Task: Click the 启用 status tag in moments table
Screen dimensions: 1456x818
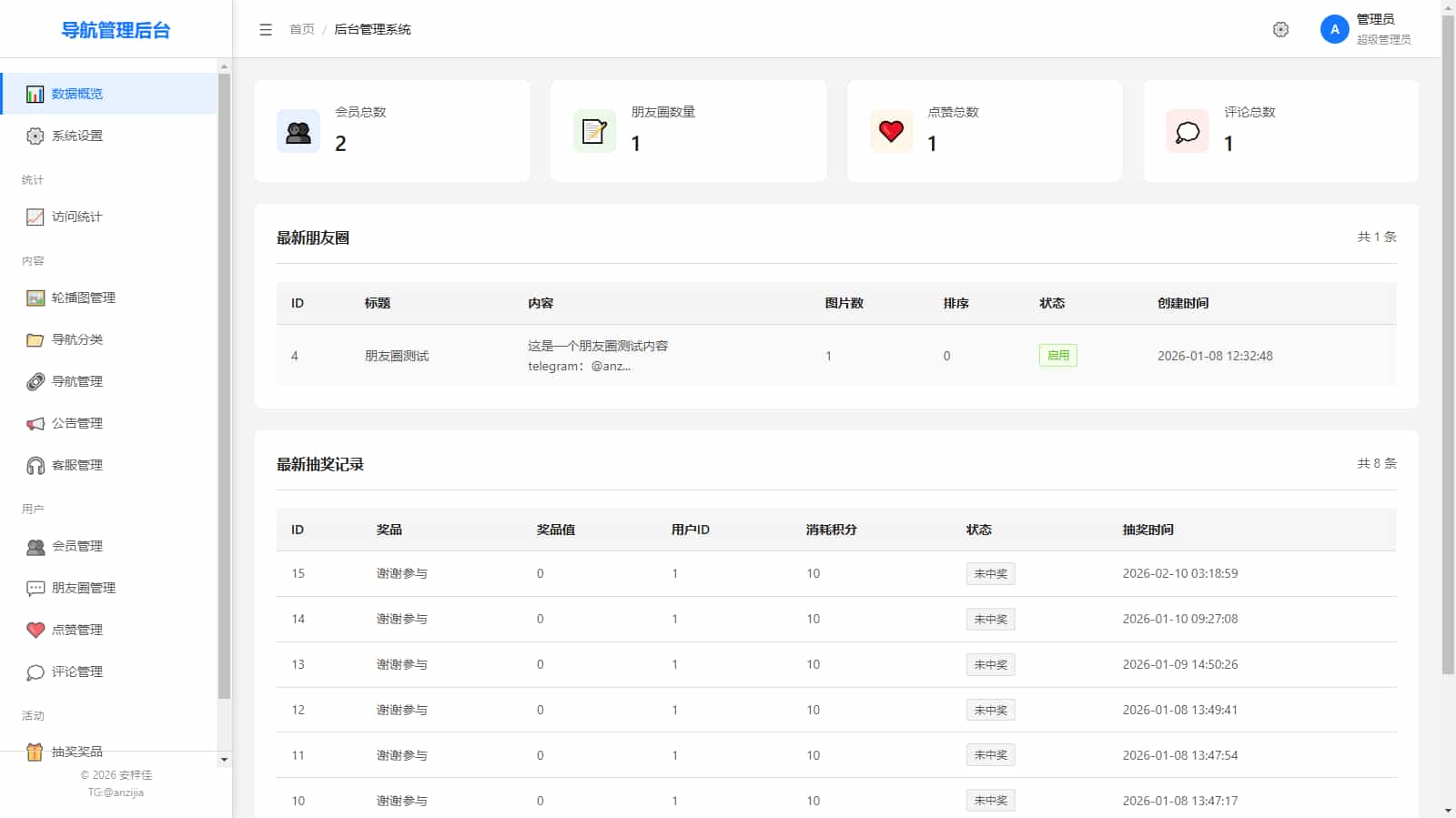Action: (1057, 356)
